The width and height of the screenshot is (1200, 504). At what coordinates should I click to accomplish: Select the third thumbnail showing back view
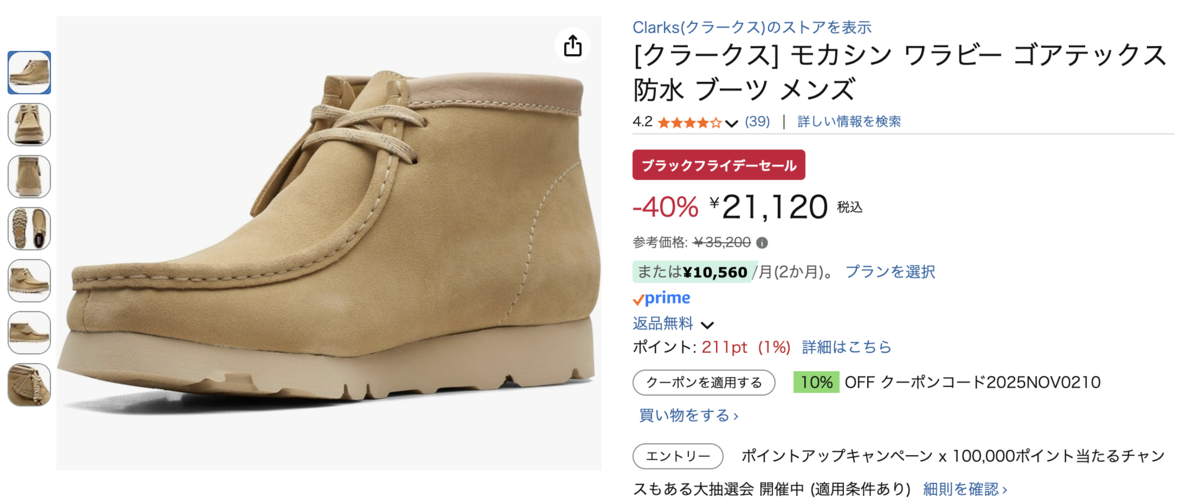29,176
